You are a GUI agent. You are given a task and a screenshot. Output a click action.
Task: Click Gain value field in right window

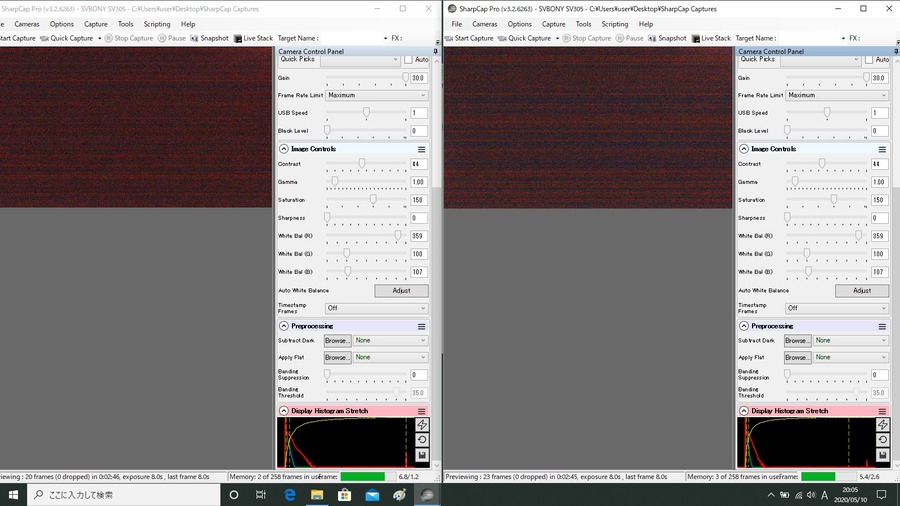[x=879, y=78]
